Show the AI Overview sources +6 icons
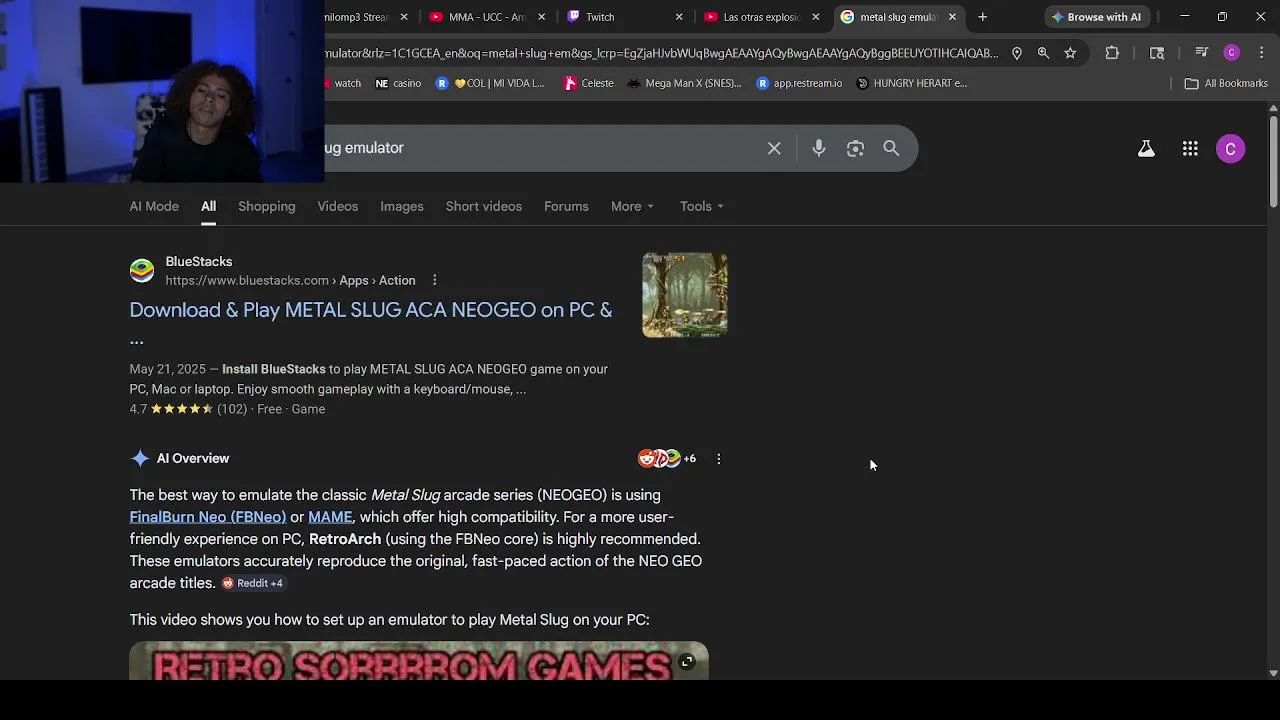Viewport: 1280px width, 720px height. tap(666, 459)
